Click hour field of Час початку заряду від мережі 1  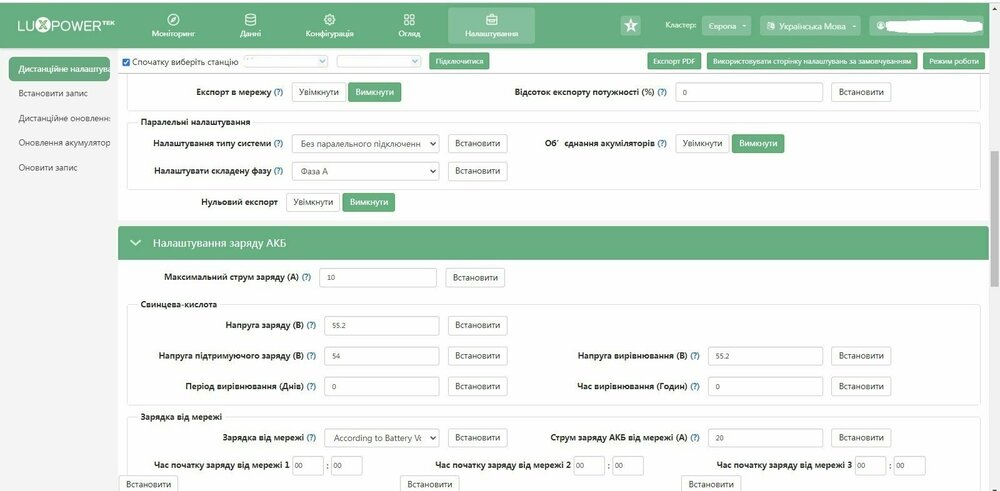point(309,465)
